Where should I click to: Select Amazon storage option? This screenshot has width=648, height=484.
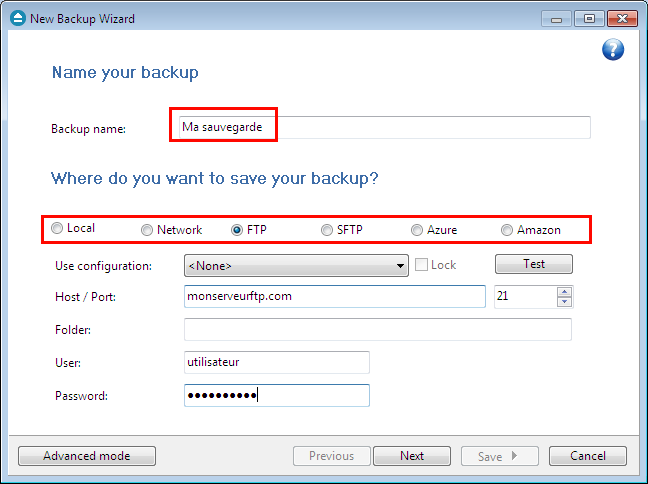[507, 230]
